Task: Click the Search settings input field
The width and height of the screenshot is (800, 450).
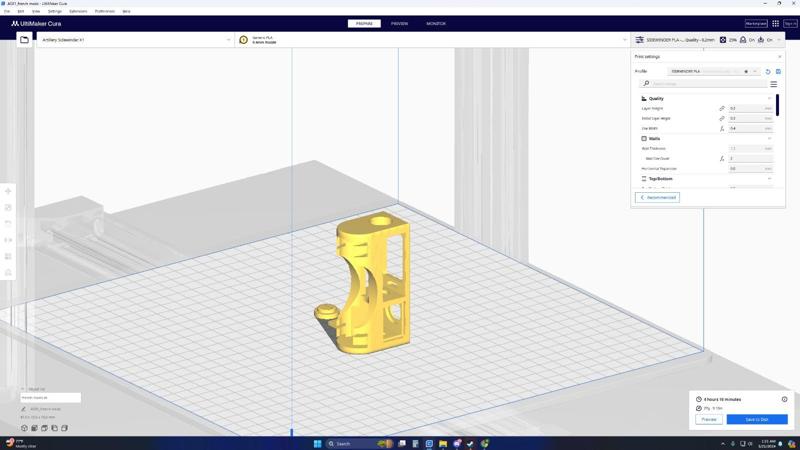Action: pos(704,84)
